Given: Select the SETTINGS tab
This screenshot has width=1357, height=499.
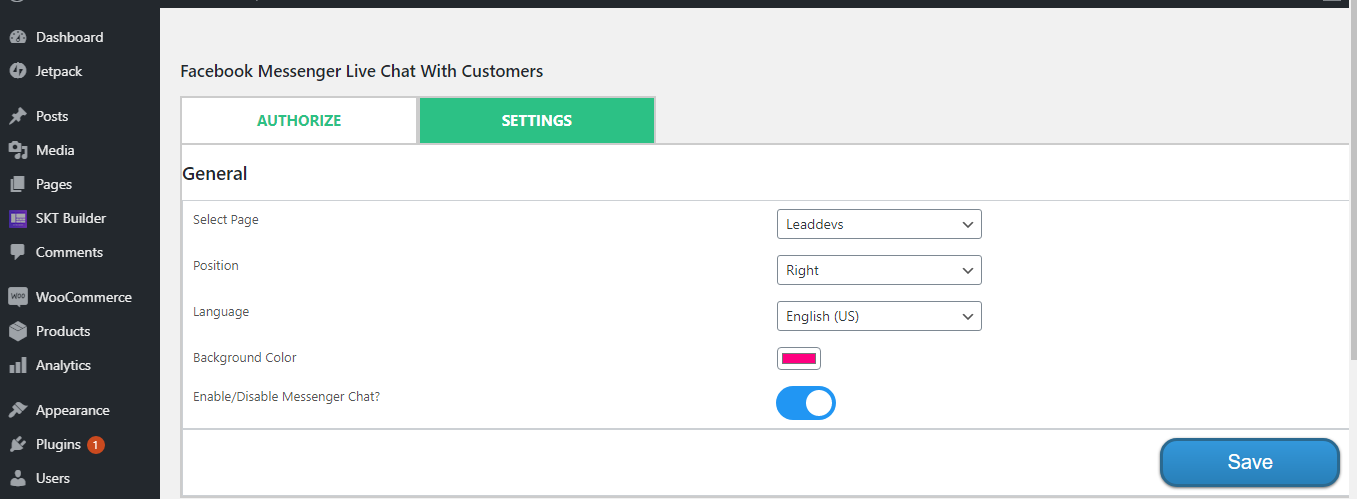Looking at the screenshot, I should coord(537,120).
